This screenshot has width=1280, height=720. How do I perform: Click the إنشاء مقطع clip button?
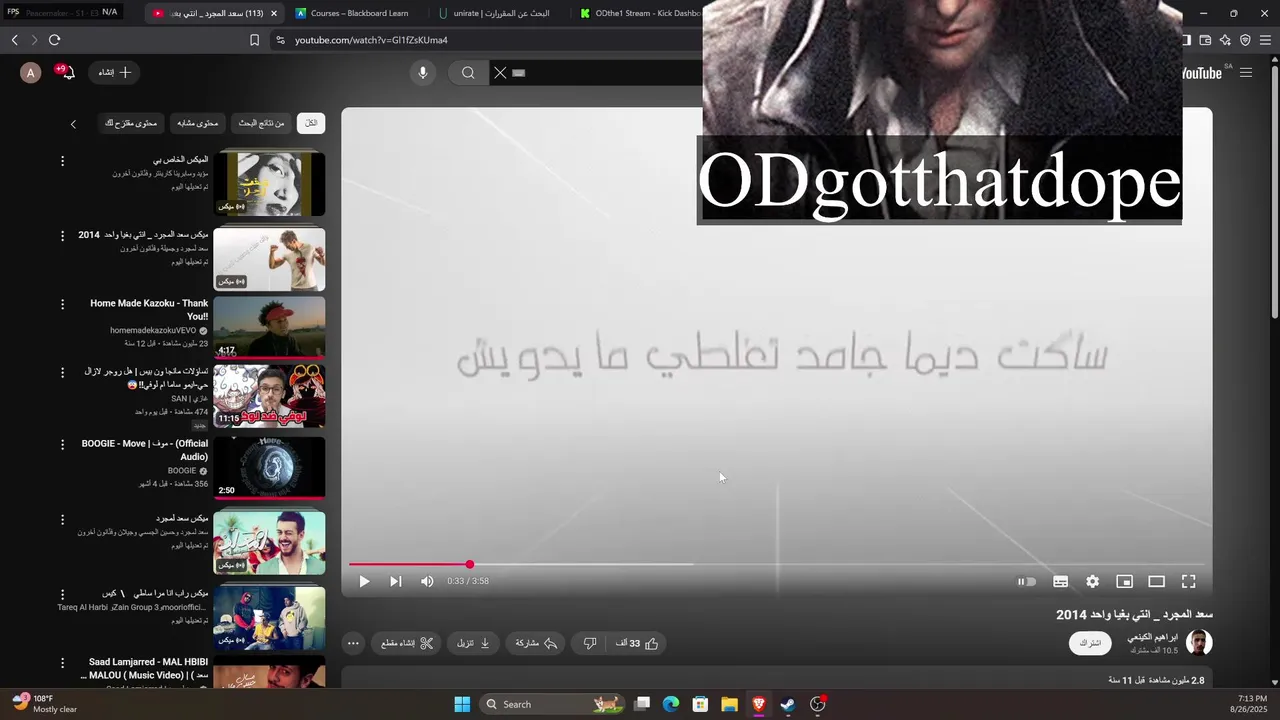tap(407, 644)
